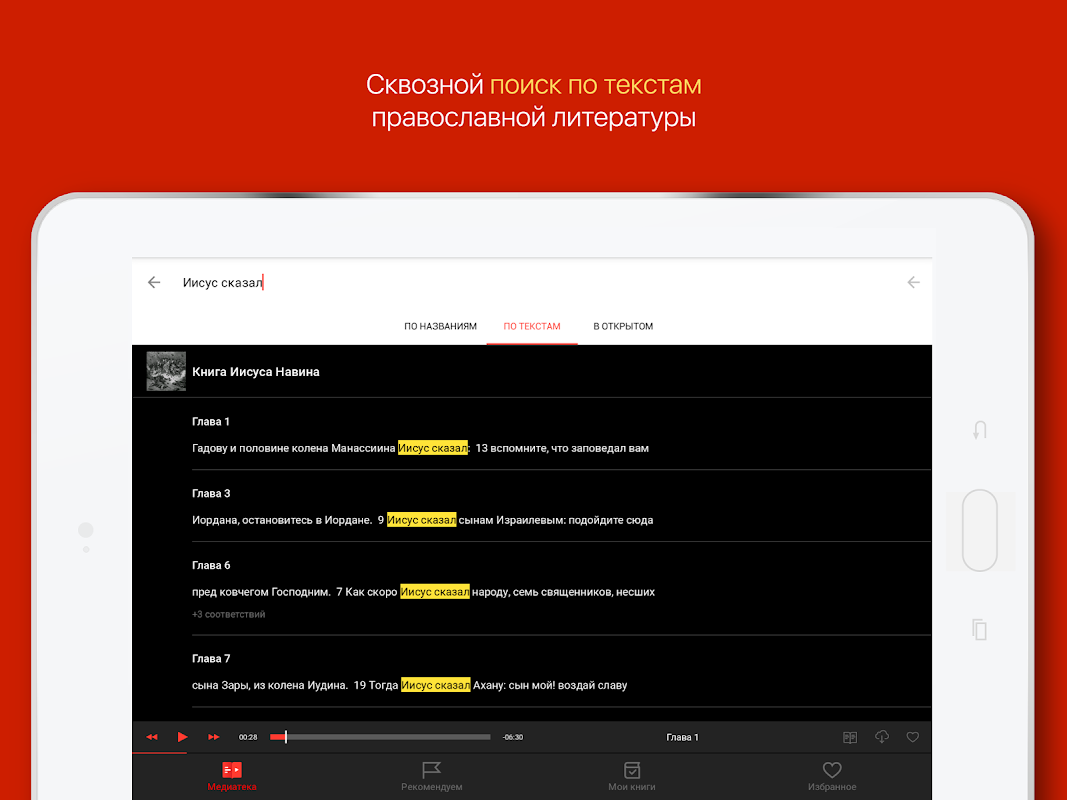Open 'Книга Иисуса Навина' cover thumbnail

[166, 371]
